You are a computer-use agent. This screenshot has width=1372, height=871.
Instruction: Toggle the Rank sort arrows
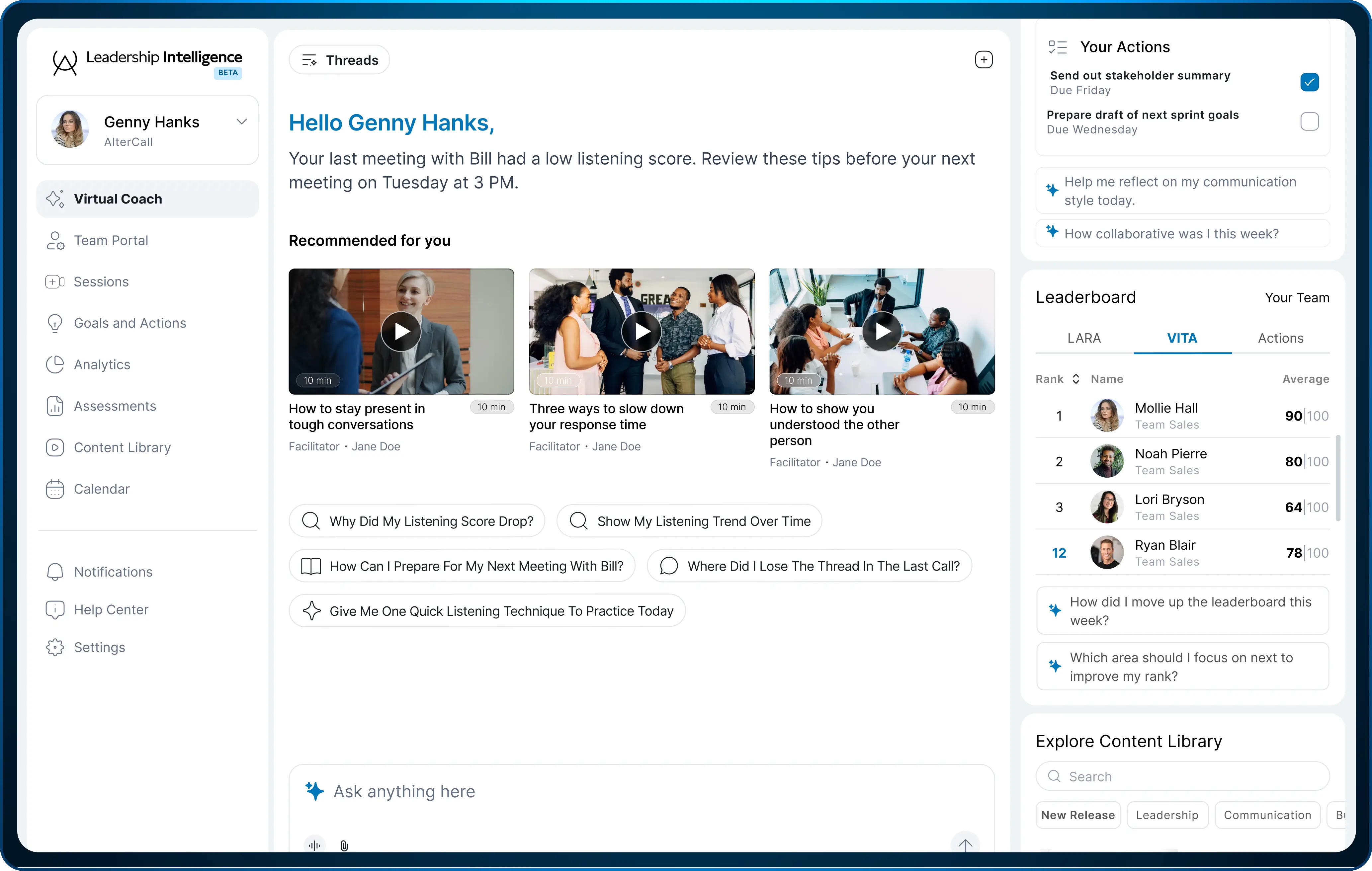1076,379
